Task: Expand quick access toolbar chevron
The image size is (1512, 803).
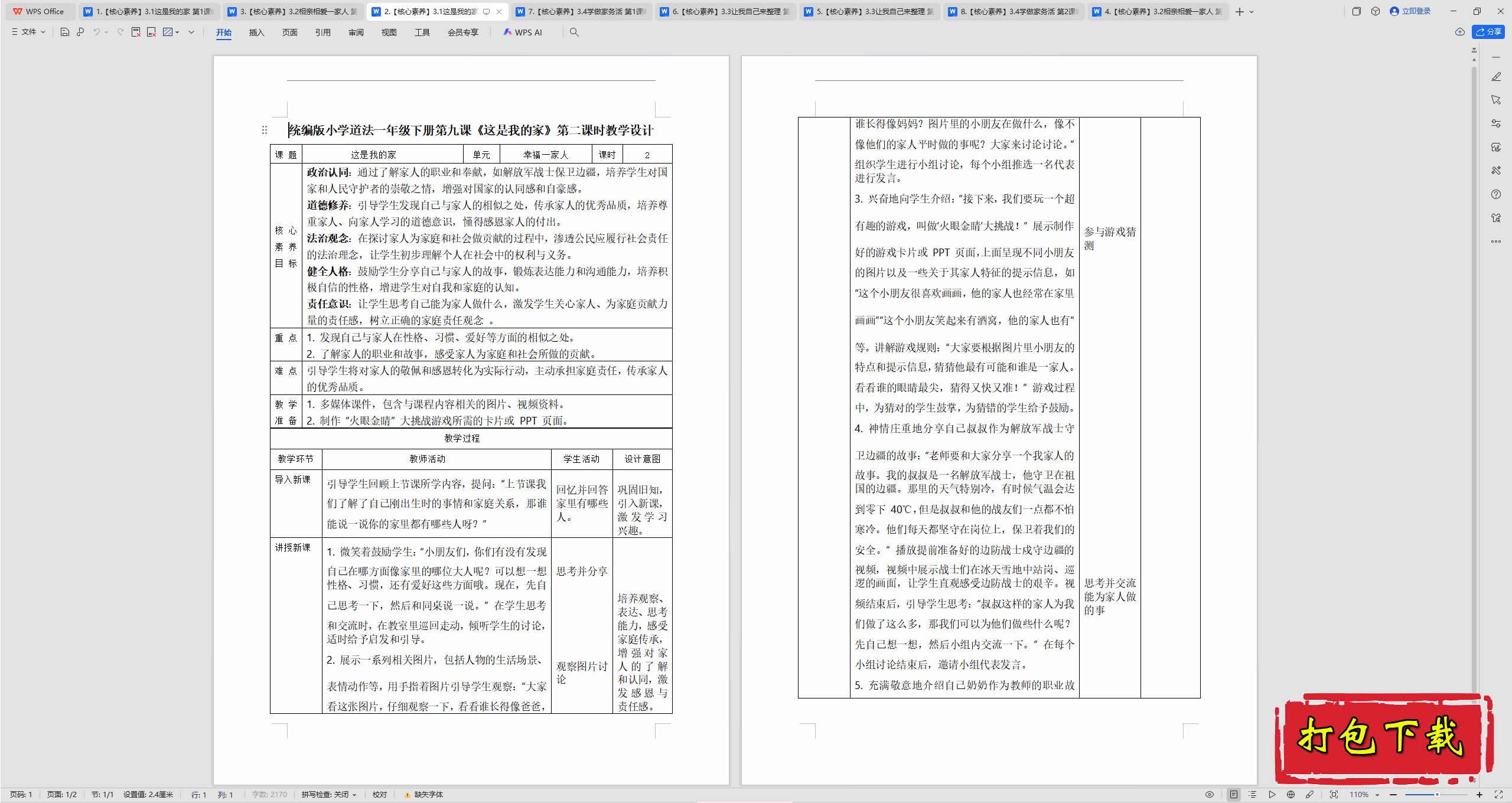Action: tap(191, 32)
